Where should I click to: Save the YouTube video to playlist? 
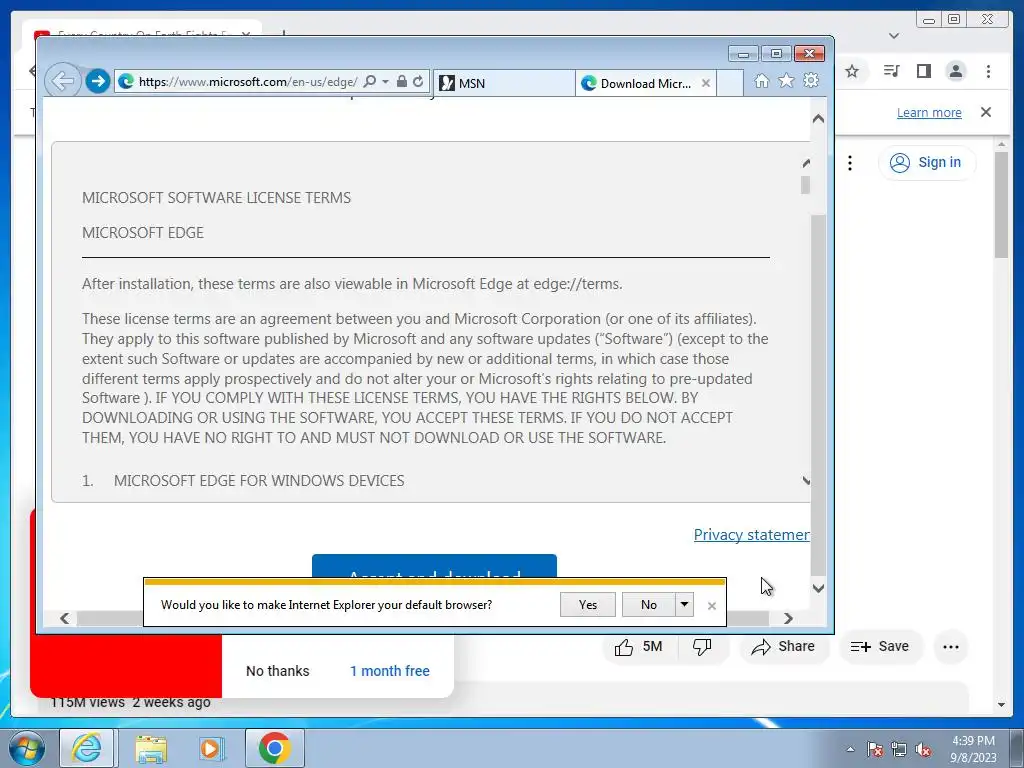(x=880, y=647)
